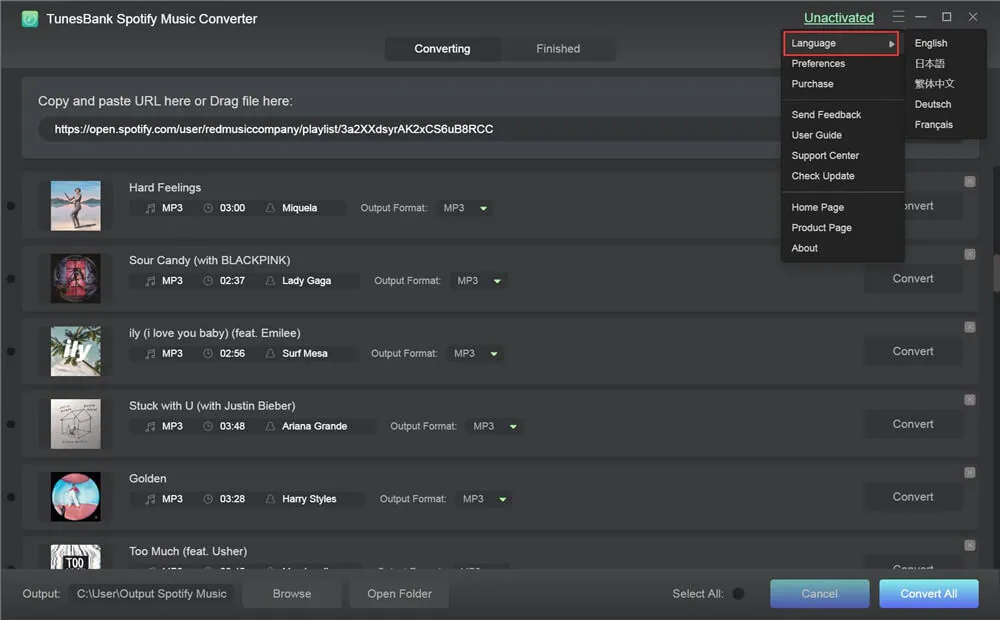Open Output Format dropdown for Stuck with U

click(x=495, y=426)
